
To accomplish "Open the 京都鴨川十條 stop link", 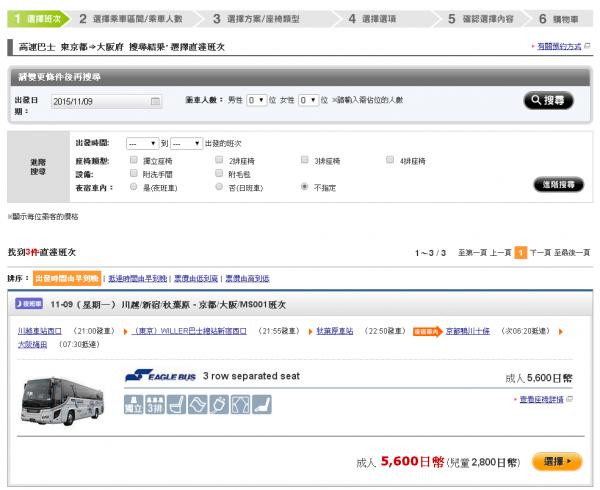I will pyautogui.click(x=468, y=331).
